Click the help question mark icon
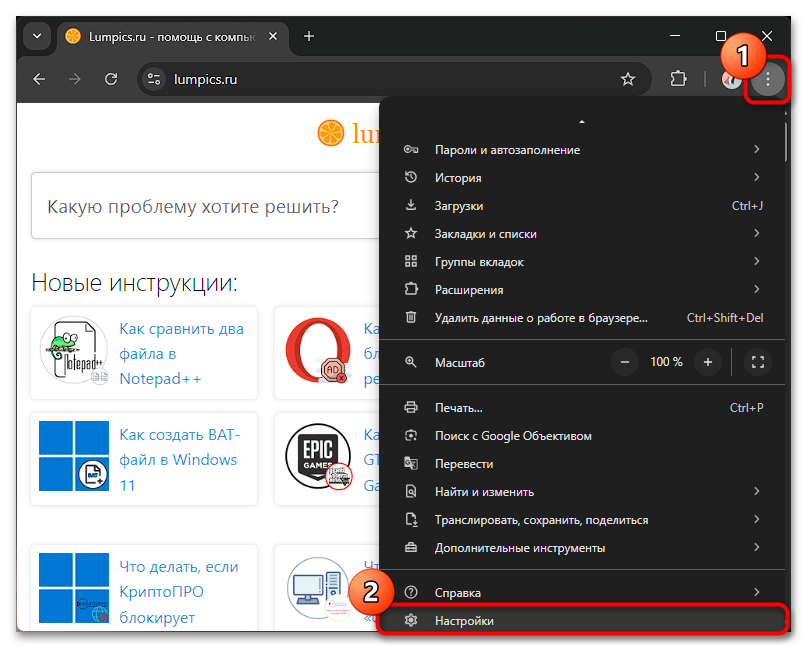The image size is (807, 648). tap(411, 592)
